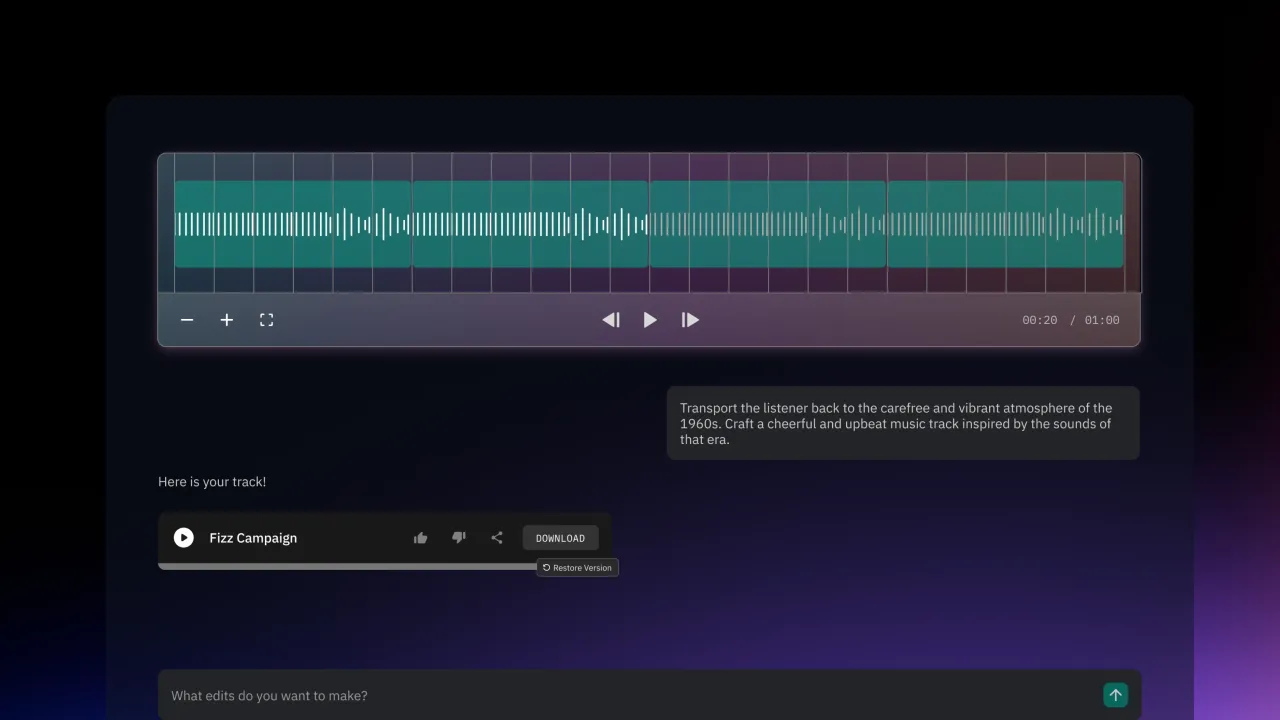
Task: Zoom out the waveform with minus icon
Action: click(x=187, y=320)
